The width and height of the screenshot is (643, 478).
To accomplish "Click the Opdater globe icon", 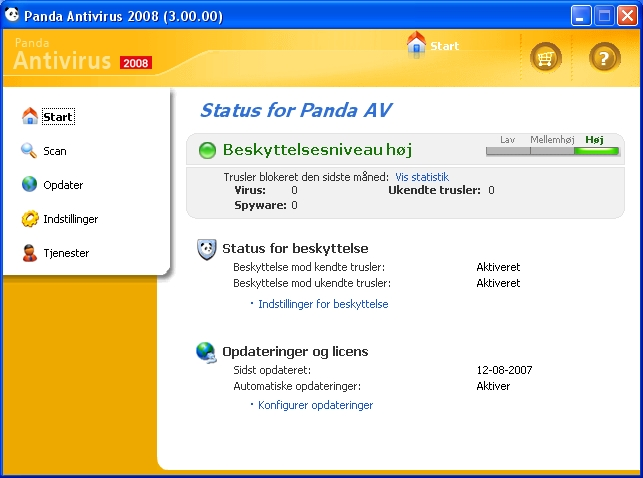I will click(x=29, y=185).
